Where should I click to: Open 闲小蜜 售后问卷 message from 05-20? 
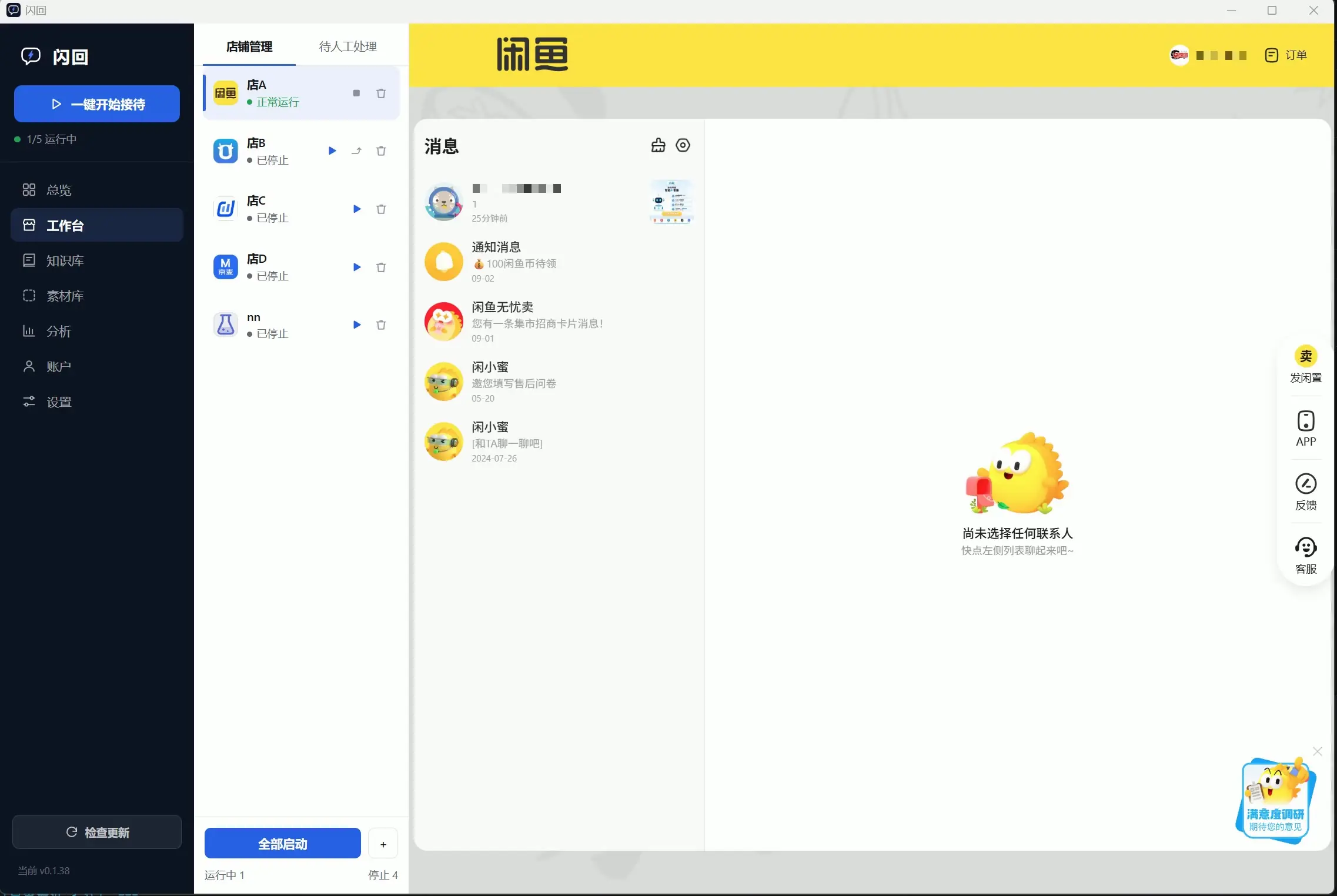click(x=559, y=382)
